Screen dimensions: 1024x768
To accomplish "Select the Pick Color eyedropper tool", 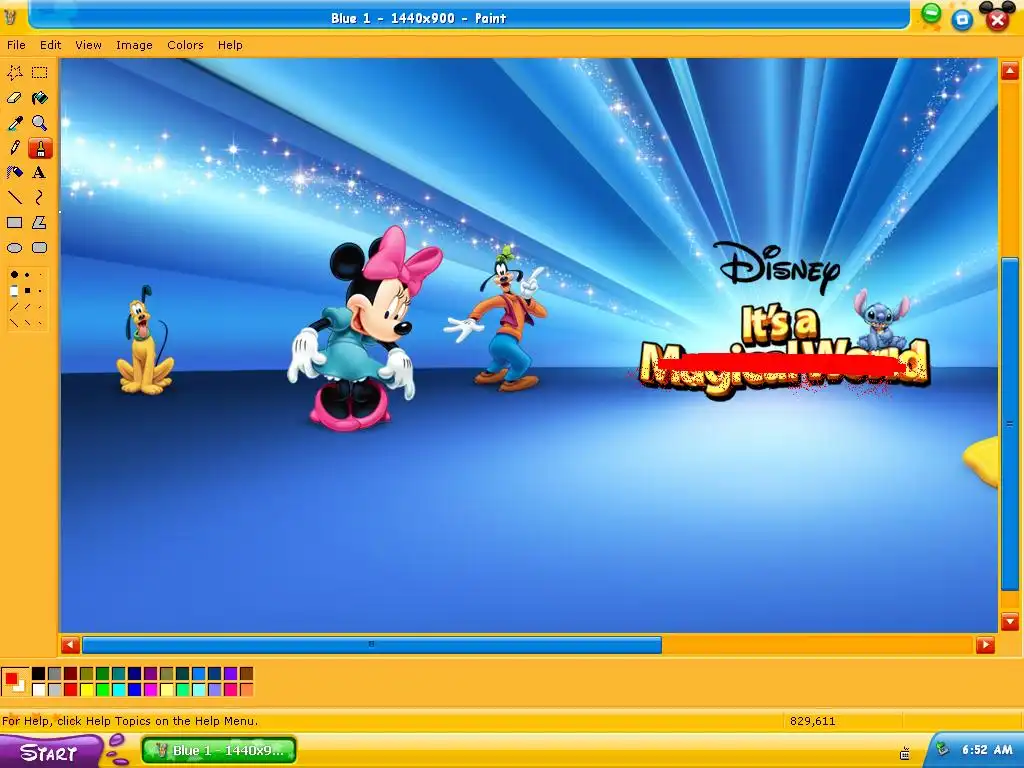I will [14, 123].
